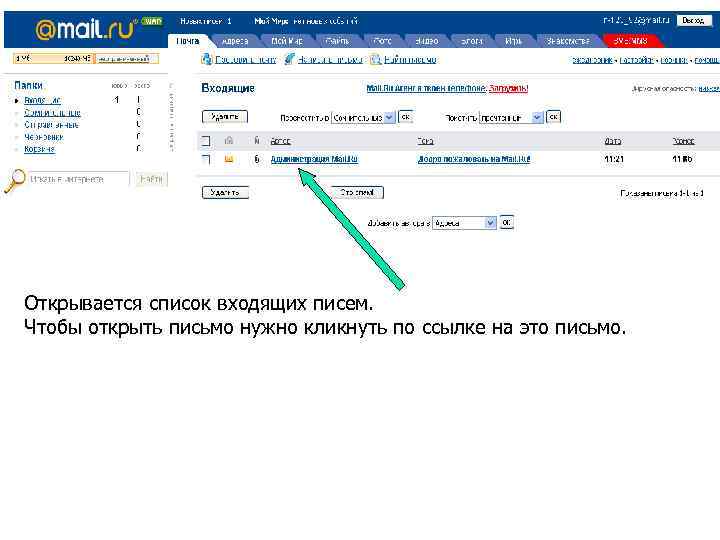The image size is (720, 540).
Task: Click OK next to the Адреса dropdown
Action: point(506,223)
